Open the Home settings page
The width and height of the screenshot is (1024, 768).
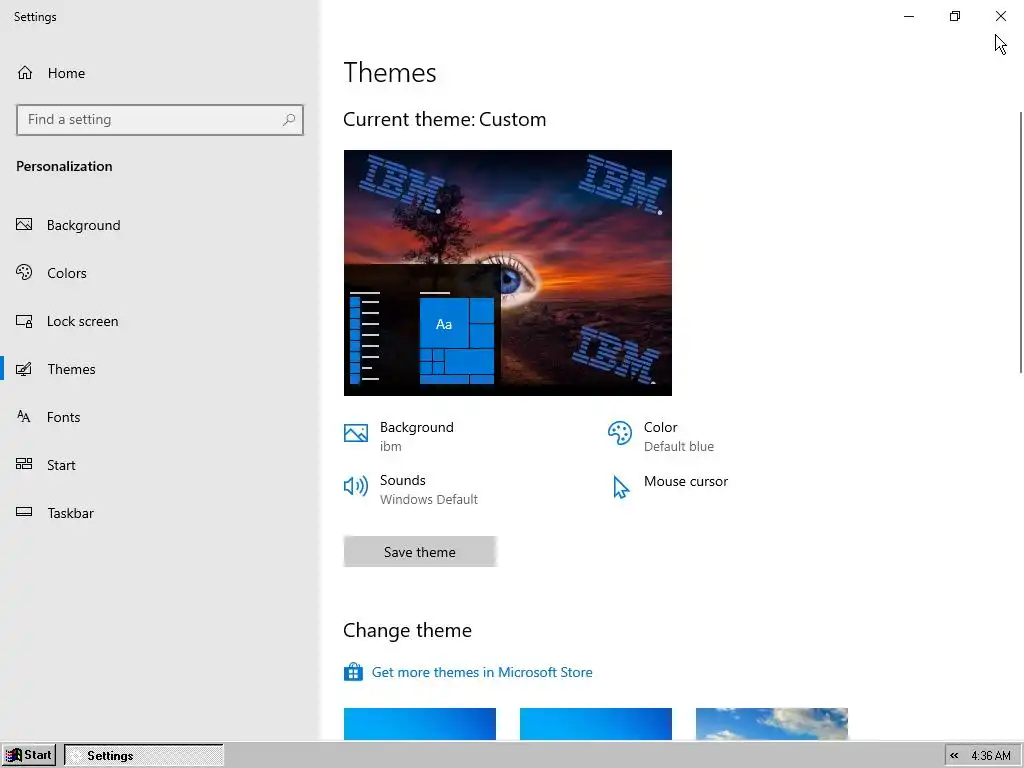point(159,73)
